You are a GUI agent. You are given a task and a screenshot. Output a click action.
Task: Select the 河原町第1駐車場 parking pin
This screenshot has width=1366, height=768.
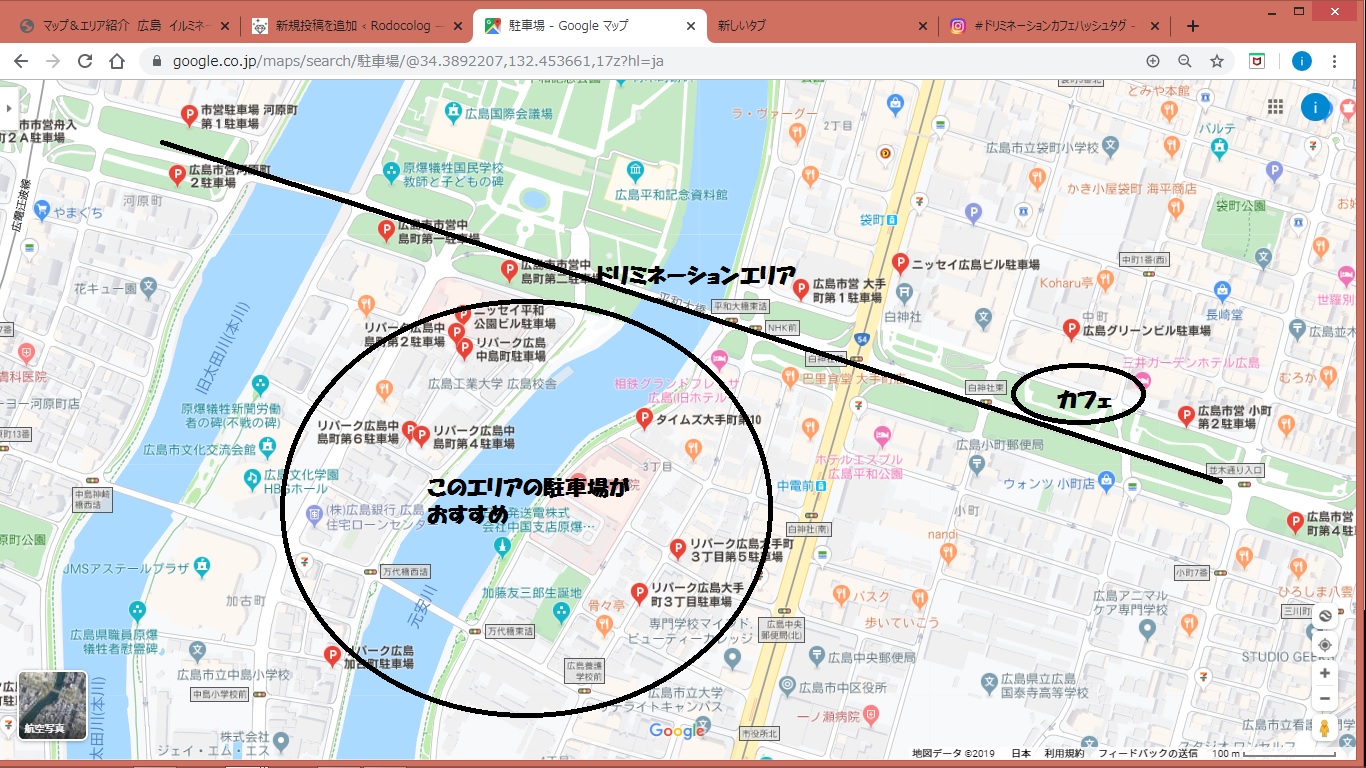click(x=187, y=115)
